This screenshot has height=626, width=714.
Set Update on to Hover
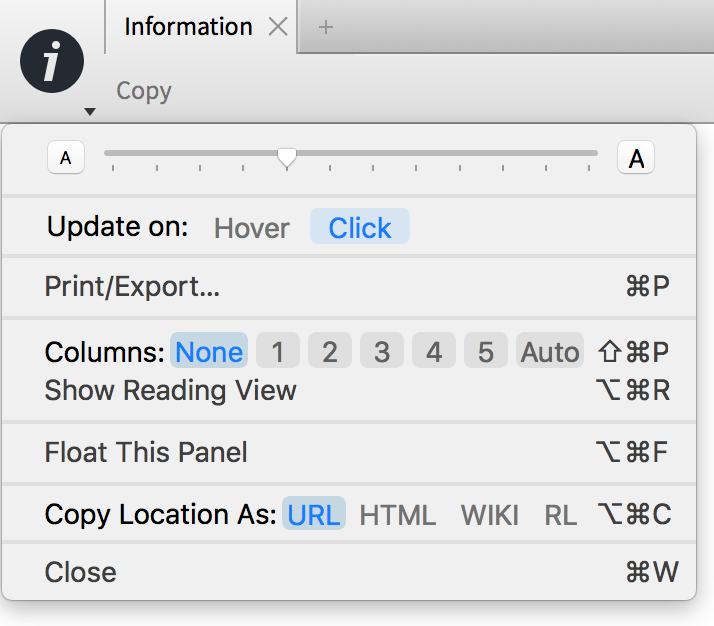(x=252, y=227)
